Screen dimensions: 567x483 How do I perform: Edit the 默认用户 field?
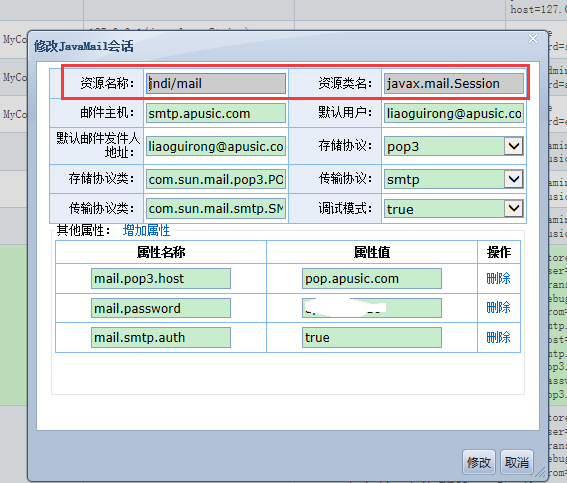[x=454, y=113]
